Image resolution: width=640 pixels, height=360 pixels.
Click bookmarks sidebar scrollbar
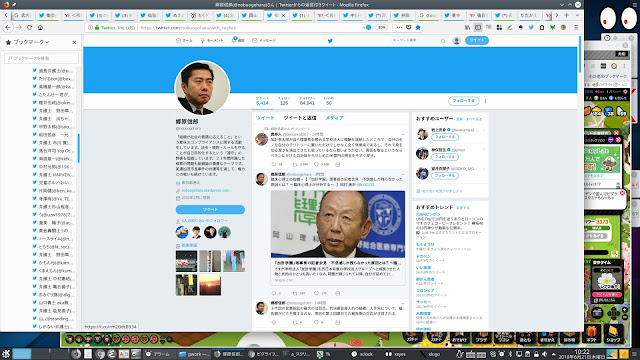point(79,148)
